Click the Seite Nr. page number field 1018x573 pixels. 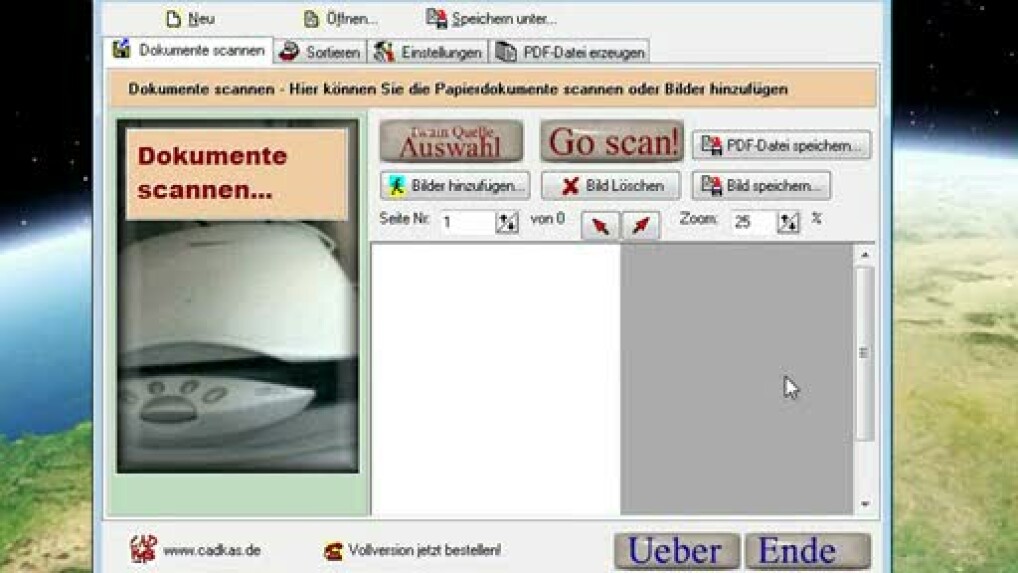[465, 223]
